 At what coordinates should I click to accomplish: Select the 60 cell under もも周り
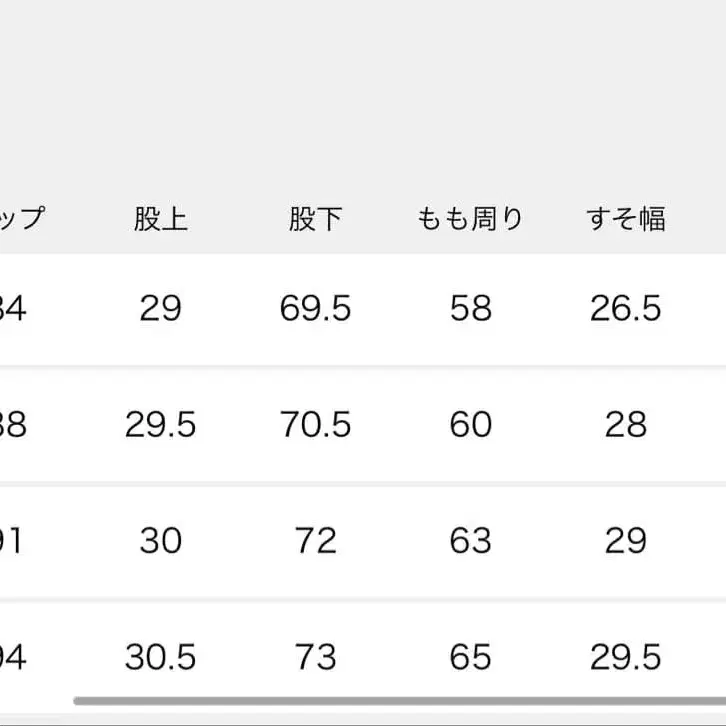coord(470,425)
